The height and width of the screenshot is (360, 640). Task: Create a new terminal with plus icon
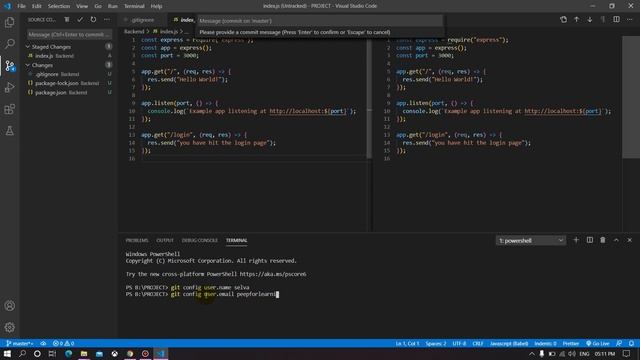[576, 240]
